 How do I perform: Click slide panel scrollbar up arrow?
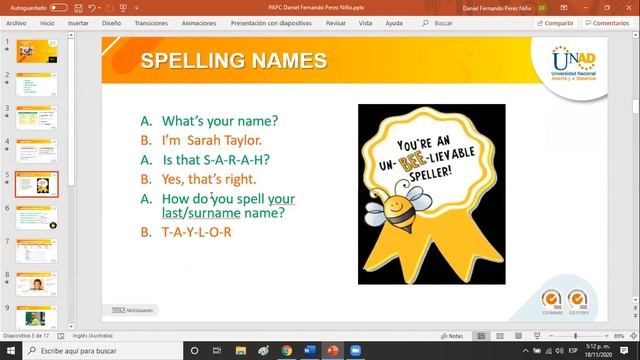pos(71,36)
